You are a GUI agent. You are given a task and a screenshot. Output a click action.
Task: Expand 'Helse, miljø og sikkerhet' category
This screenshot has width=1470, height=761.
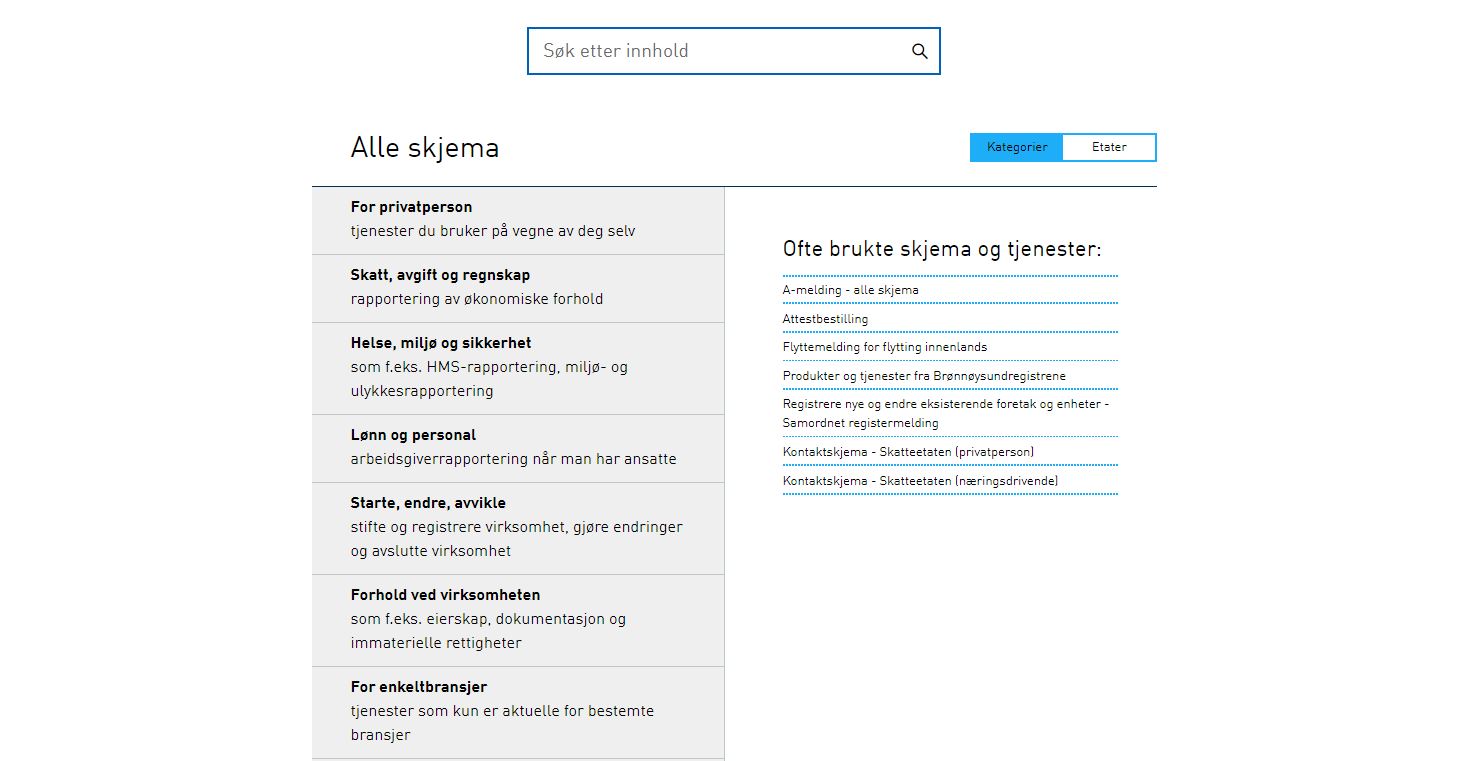(517, 367)
